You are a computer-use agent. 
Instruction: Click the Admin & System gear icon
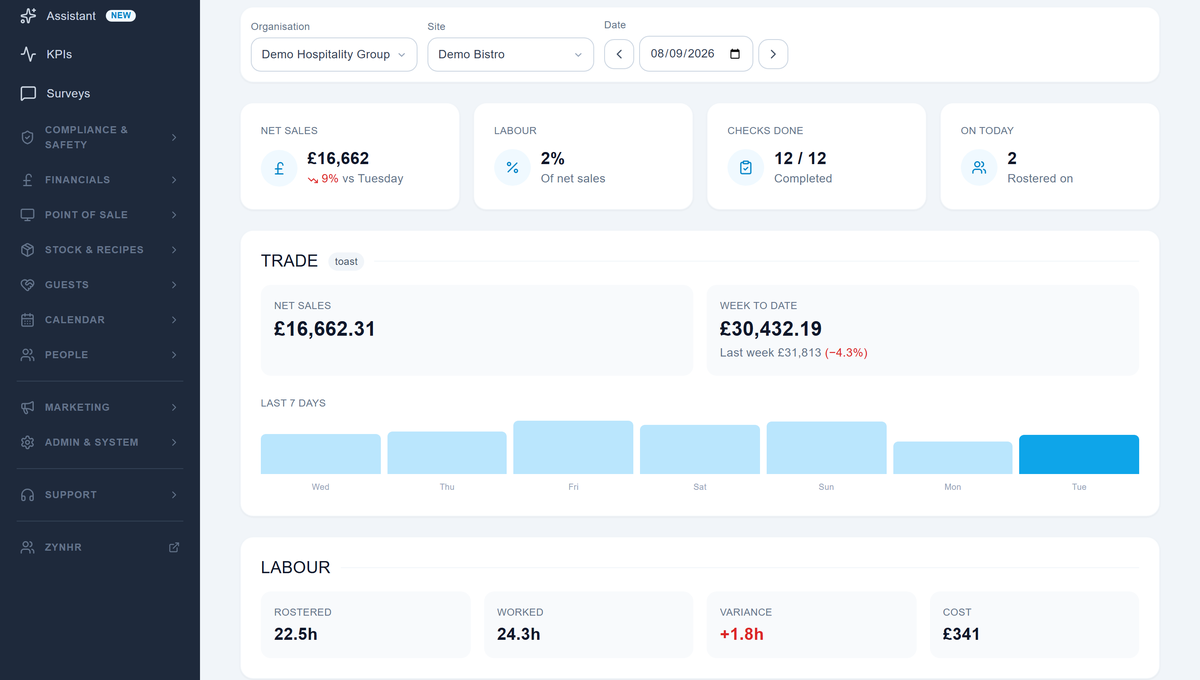[28, 442]
